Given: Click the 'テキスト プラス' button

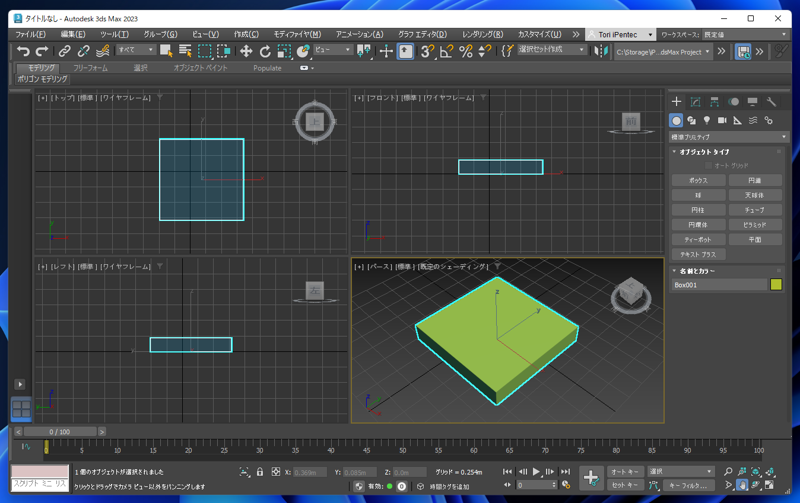Looking at the screenshot, I should 698,254.
